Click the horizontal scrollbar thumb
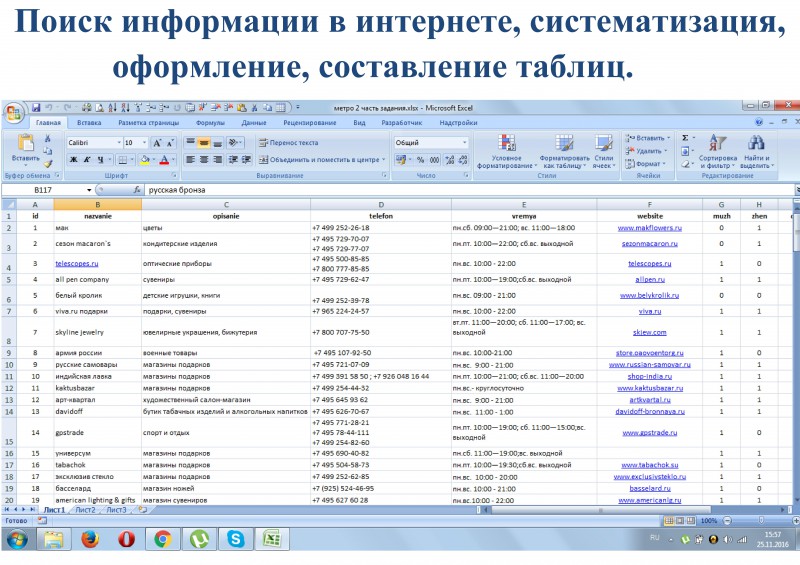 coord(601,510)
